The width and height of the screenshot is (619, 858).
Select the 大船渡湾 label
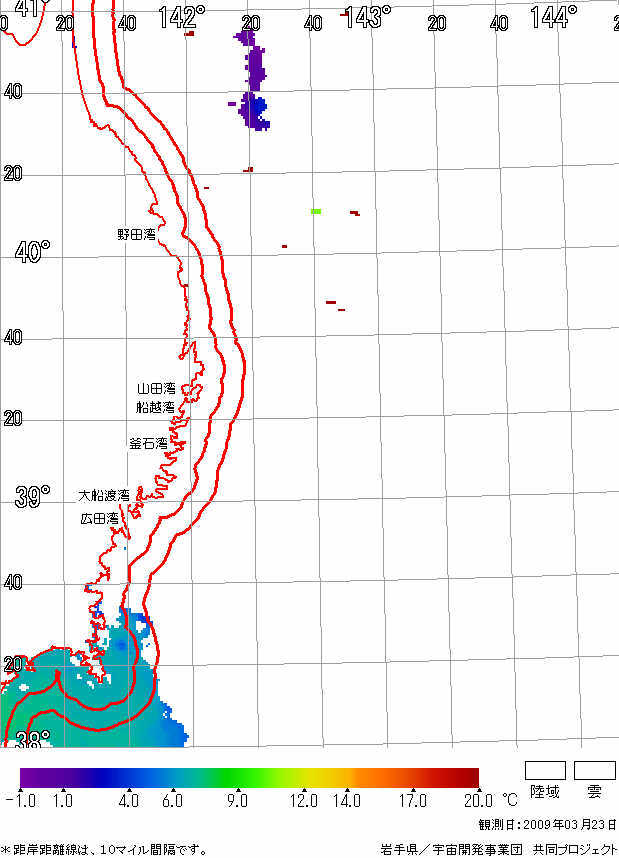[x=104, y=496]
